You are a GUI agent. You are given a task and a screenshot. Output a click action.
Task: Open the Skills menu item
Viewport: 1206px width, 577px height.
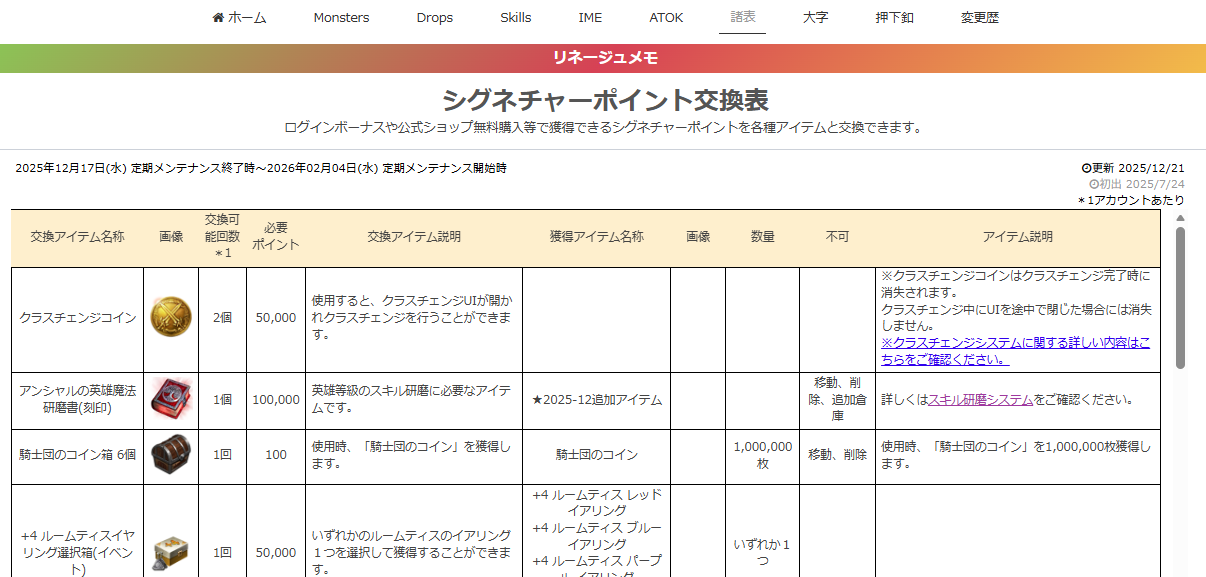click(x=516, y=17)
